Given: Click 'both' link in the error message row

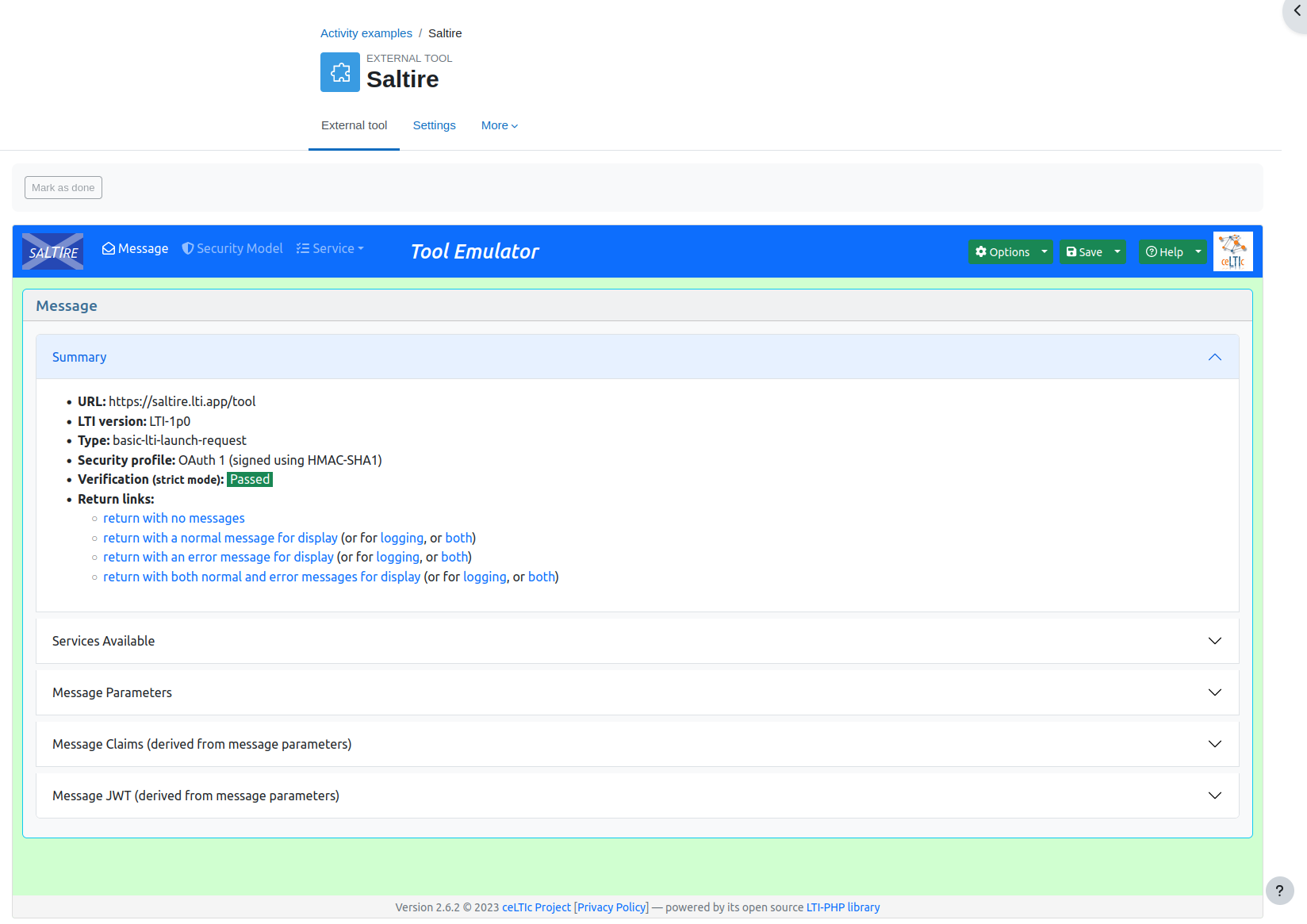Looking at the screenshot, I should (x=454, y=557).
